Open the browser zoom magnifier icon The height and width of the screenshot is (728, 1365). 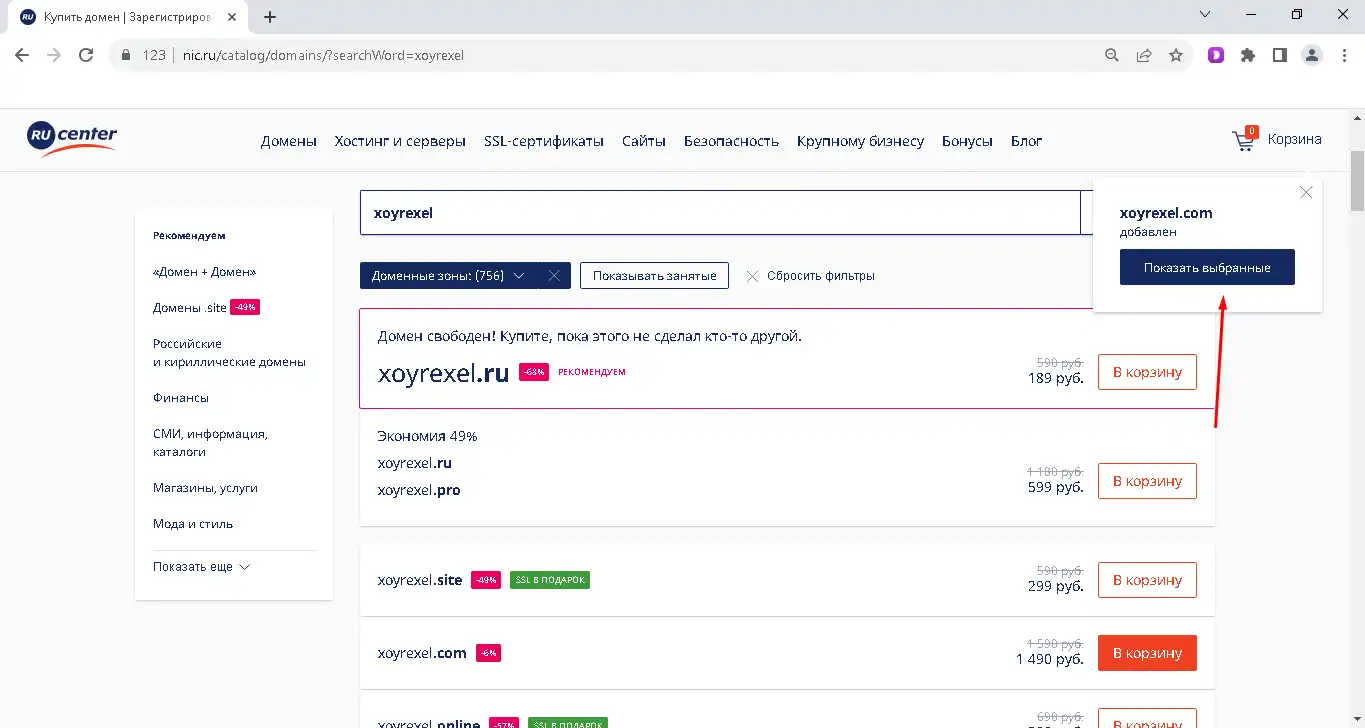coord(1112,55)
